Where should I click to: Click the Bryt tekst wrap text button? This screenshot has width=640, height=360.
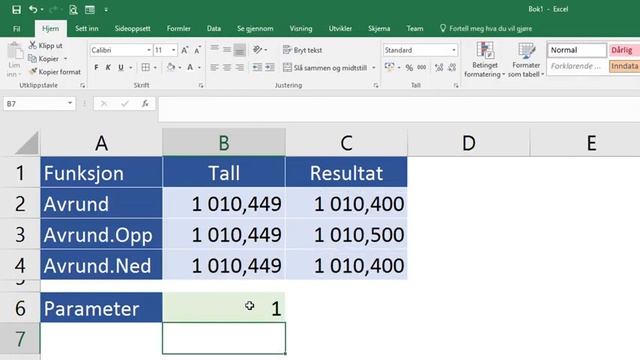point(302,50)
